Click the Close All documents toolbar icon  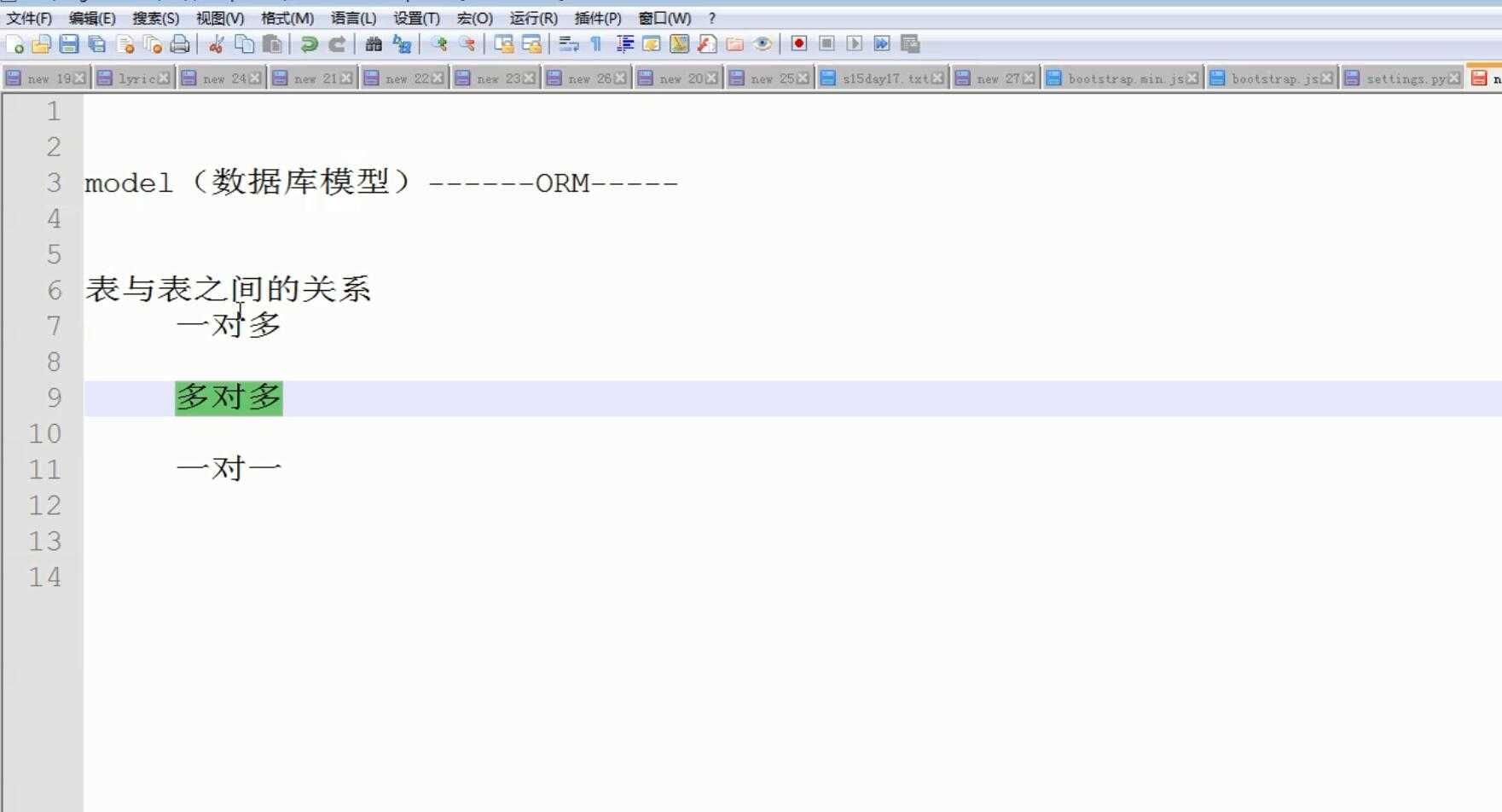[153, 44]
